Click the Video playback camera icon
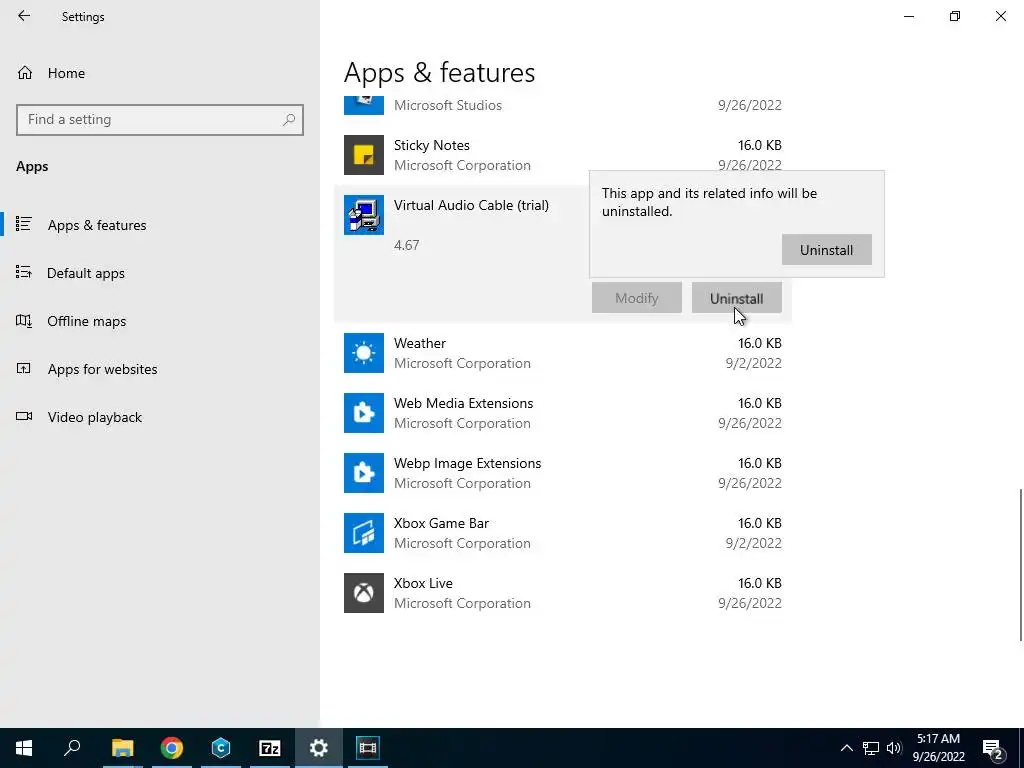Image resolution: width=1024 pixels, height=768 pixels. 24,417
